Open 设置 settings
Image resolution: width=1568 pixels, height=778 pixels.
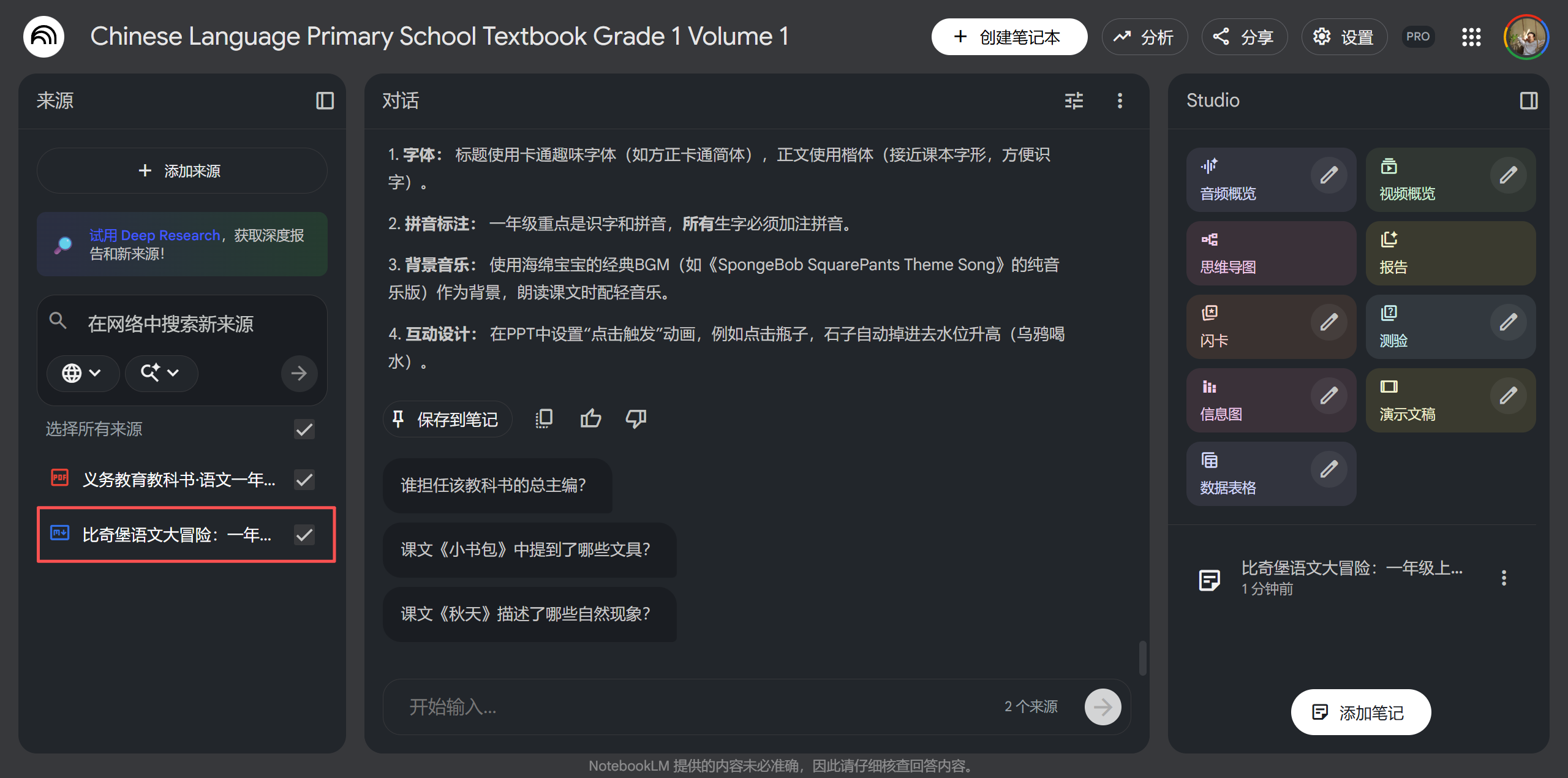(1344, 37)
